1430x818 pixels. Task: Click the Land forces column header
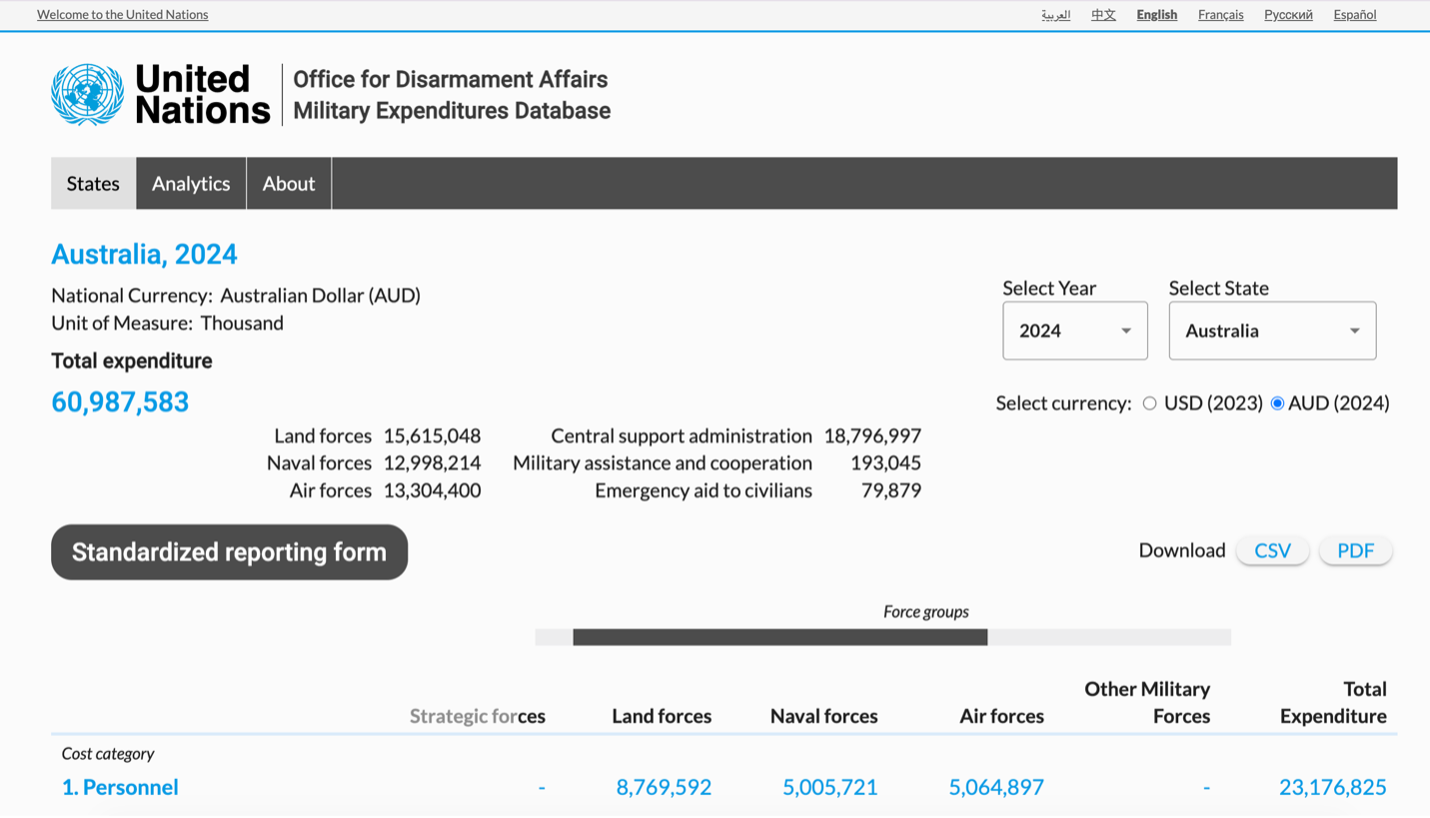pyautogui.click(x=662, y=716)
